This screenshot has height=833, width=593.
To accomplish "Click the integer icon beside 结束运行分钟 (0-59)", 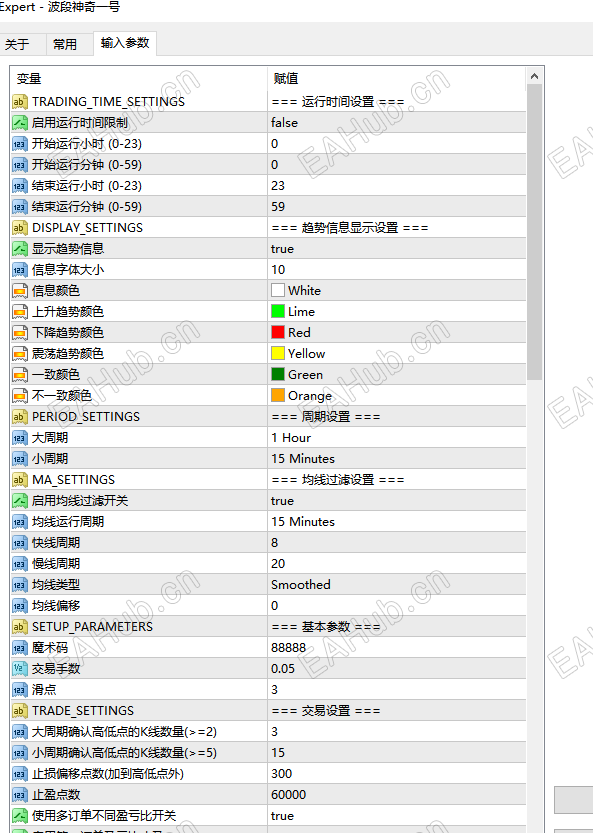I will pyautogui.click(x=20, y=207).
